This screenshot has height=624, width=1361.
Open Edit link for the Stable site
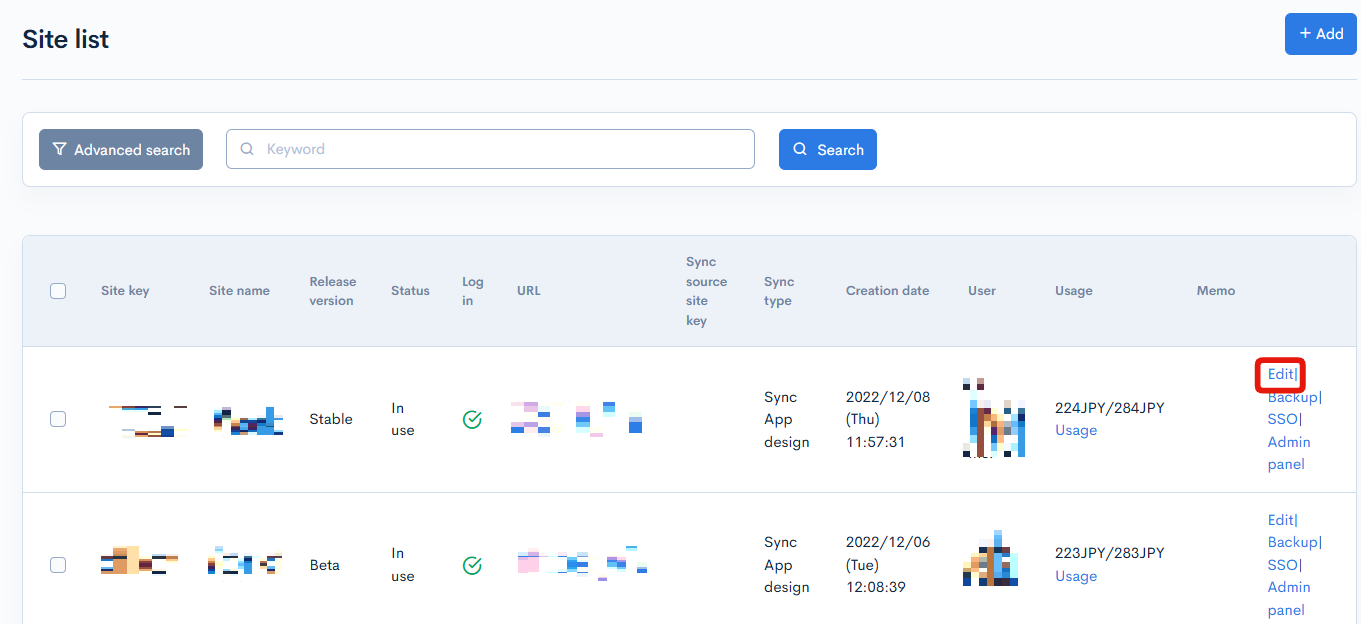[1280, 374]
